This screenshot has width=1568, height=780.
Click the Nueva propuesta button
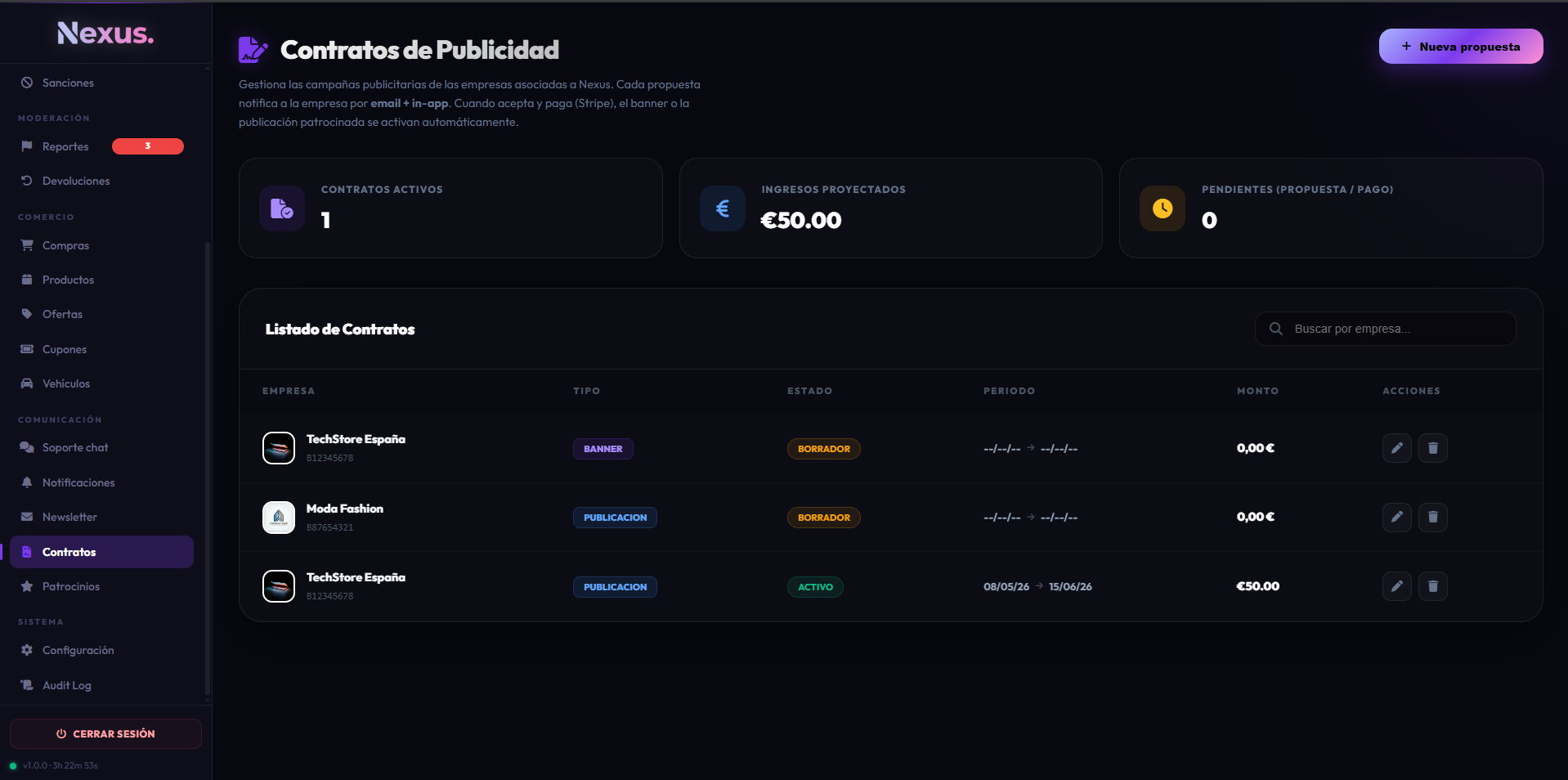pyautogui.click(x=1461, y=47)
